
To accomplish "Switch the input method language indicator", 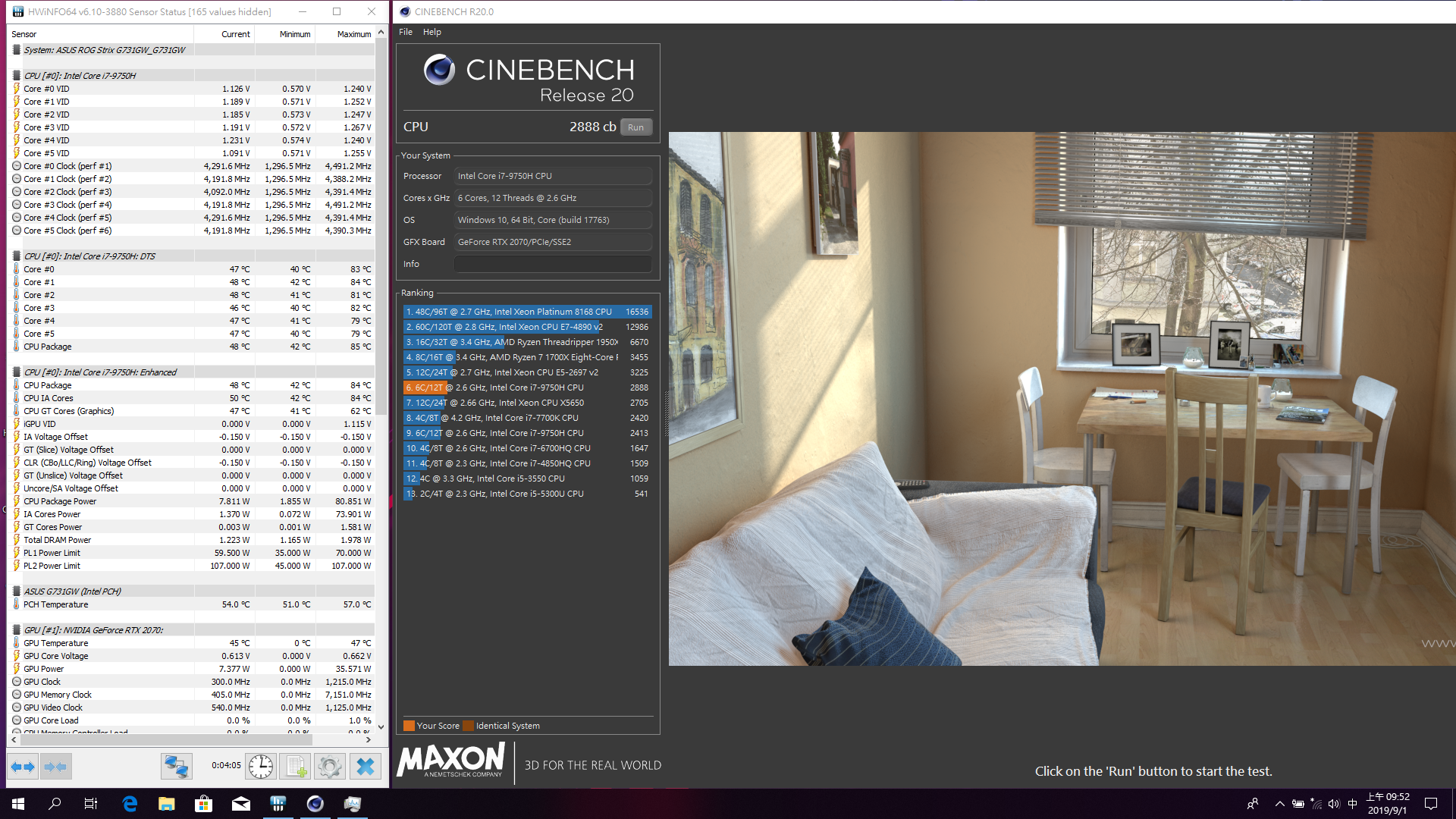I will coord(1352,804).
